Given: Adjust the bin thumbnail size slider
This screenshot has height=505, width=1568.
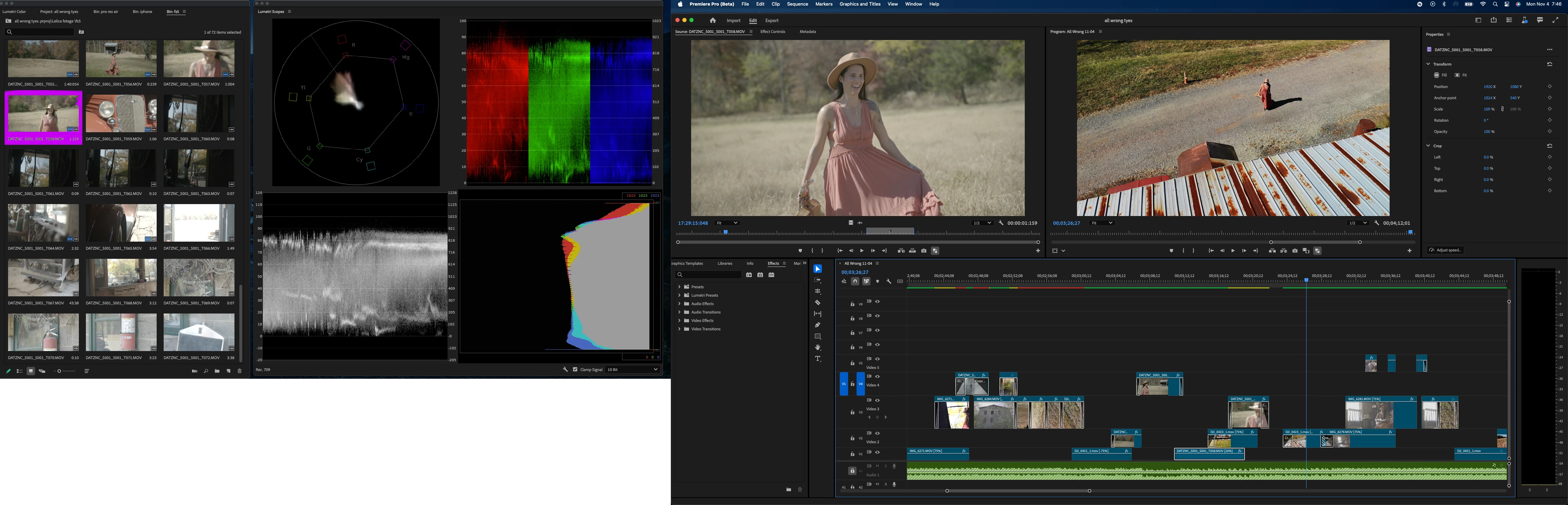Looking at the screenshot, I should tap(59, 371).
